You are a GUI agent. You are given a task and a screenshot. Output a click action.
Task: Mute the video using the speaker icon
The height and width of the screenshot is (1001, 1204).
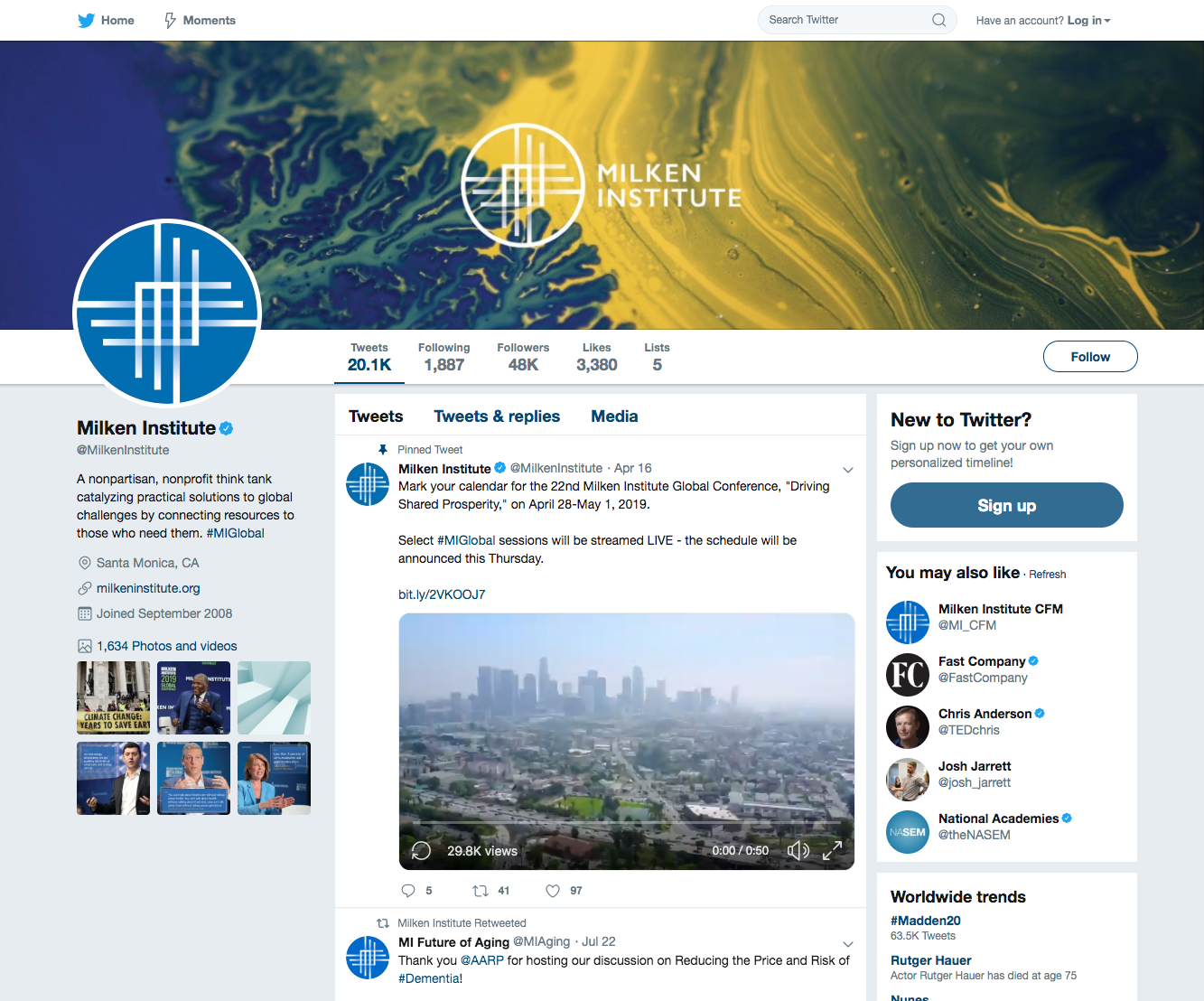coord(798,850)
